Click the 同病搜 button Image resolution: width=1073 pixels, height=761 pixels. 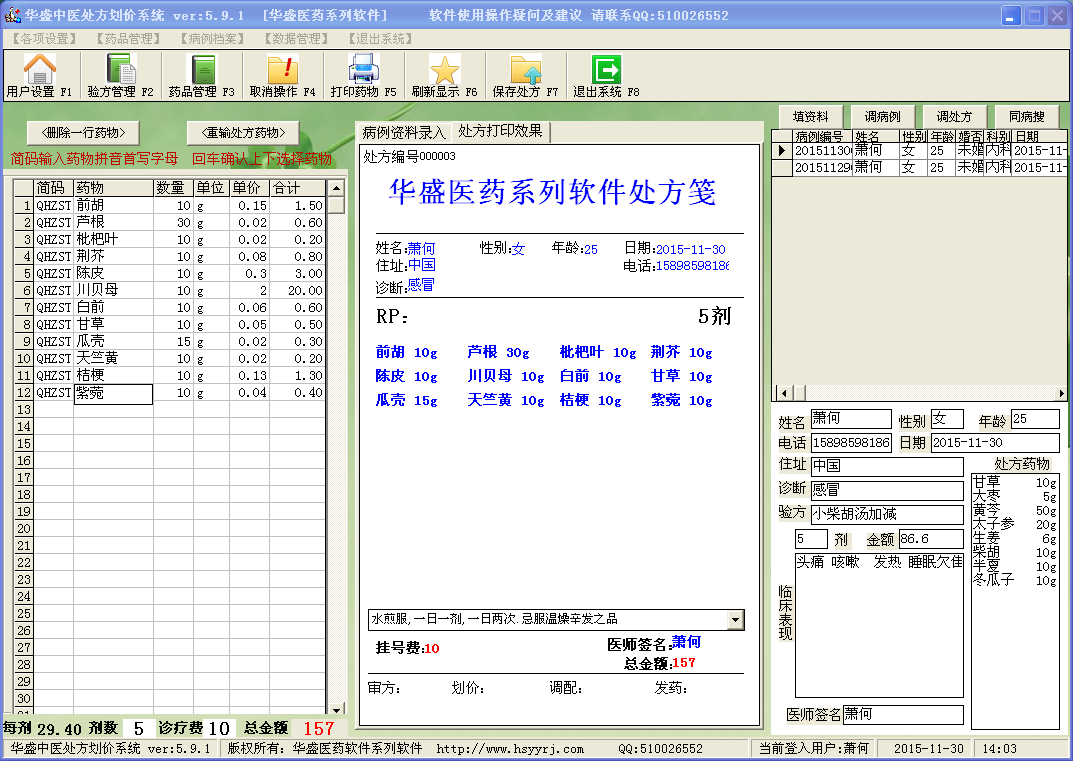click(x=1026, y=116)
